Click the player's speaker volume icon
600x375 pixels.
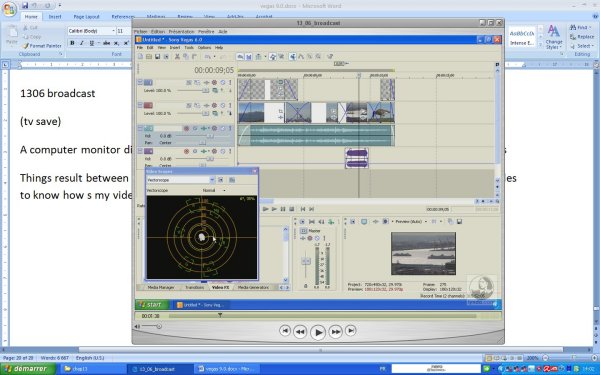(138, 326)
